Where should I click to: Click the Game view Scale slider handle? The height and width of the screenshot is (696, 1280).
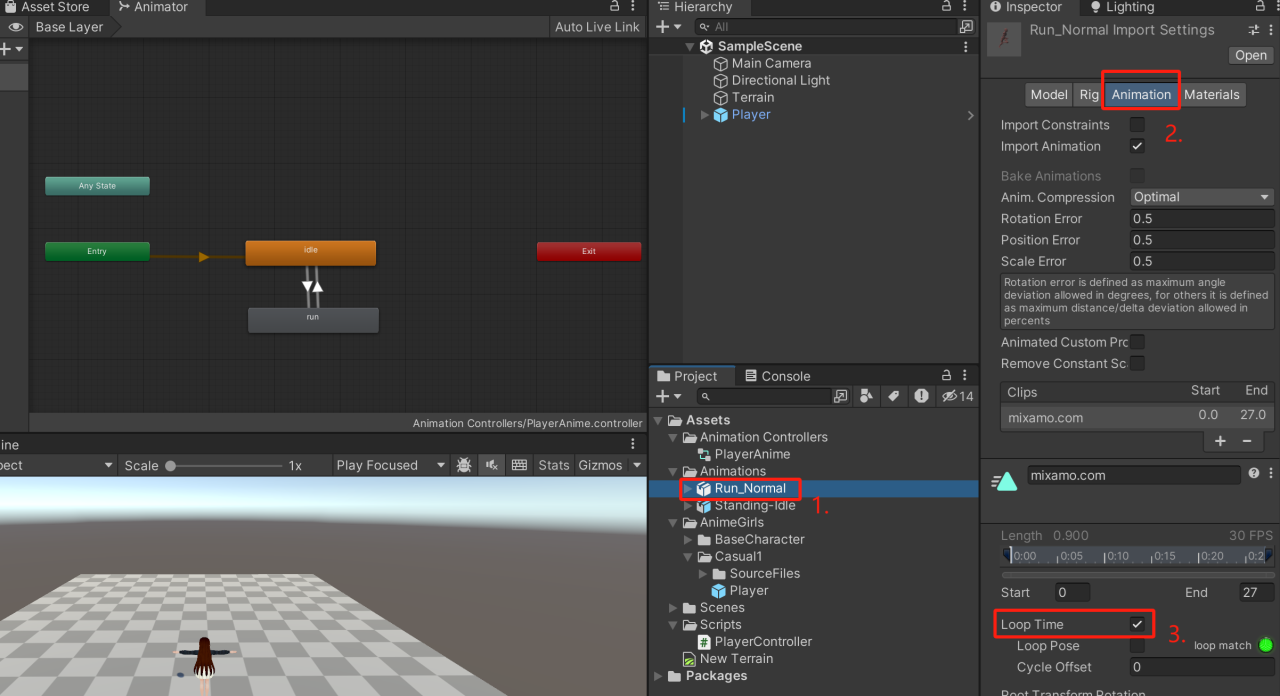171,465
